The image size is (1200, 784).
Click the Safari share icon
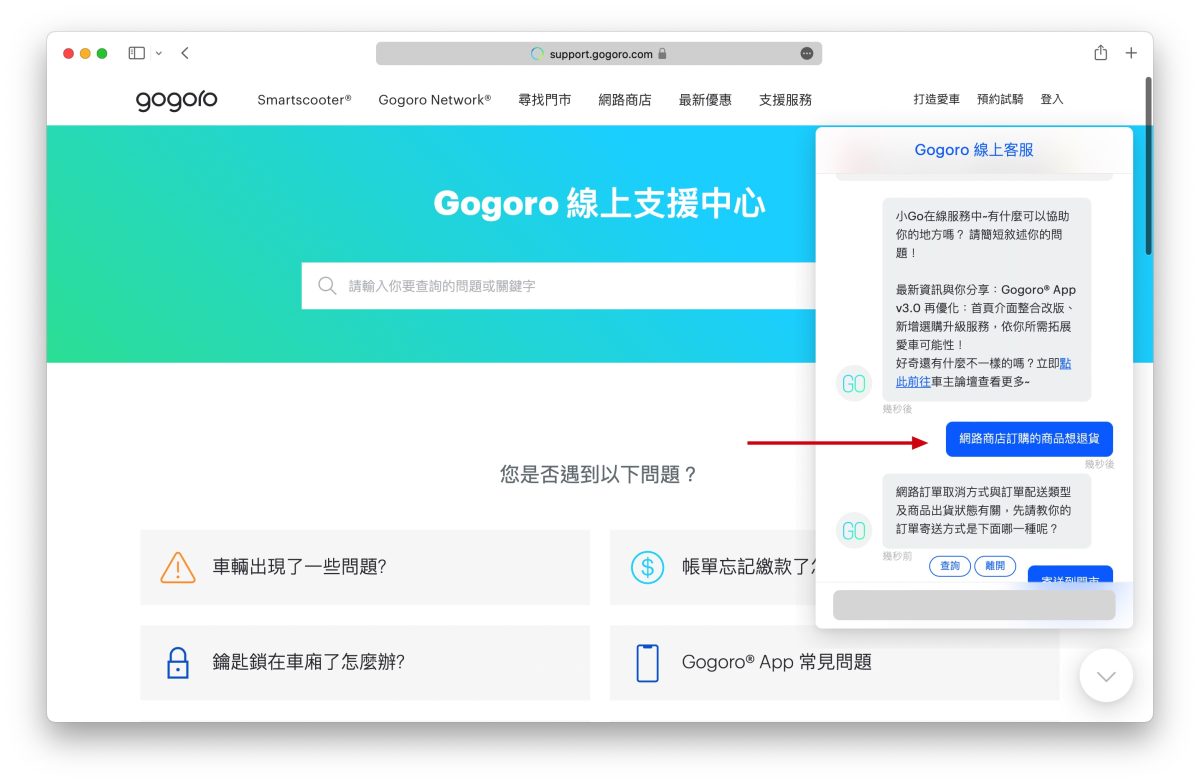[x=1100, y=53]
